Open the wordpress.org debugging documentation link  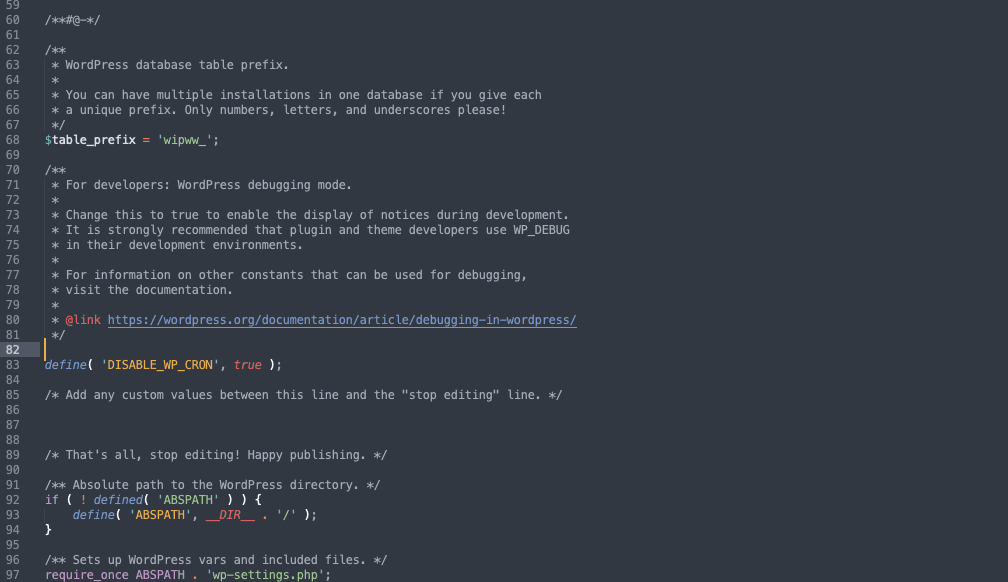[x=342, y=320]
